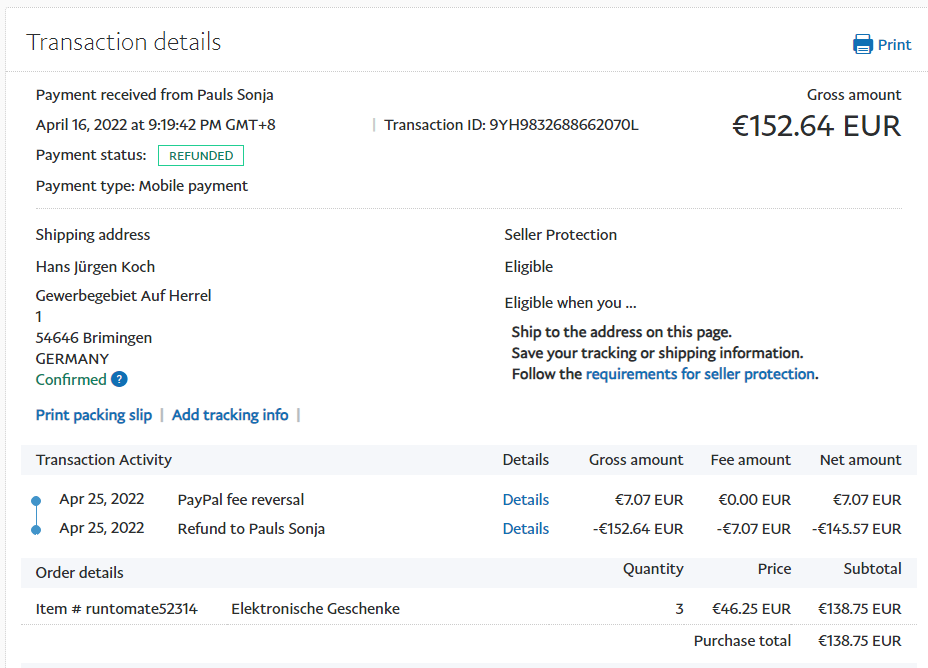Open requirements for seller protection link

tap(700, 374)
